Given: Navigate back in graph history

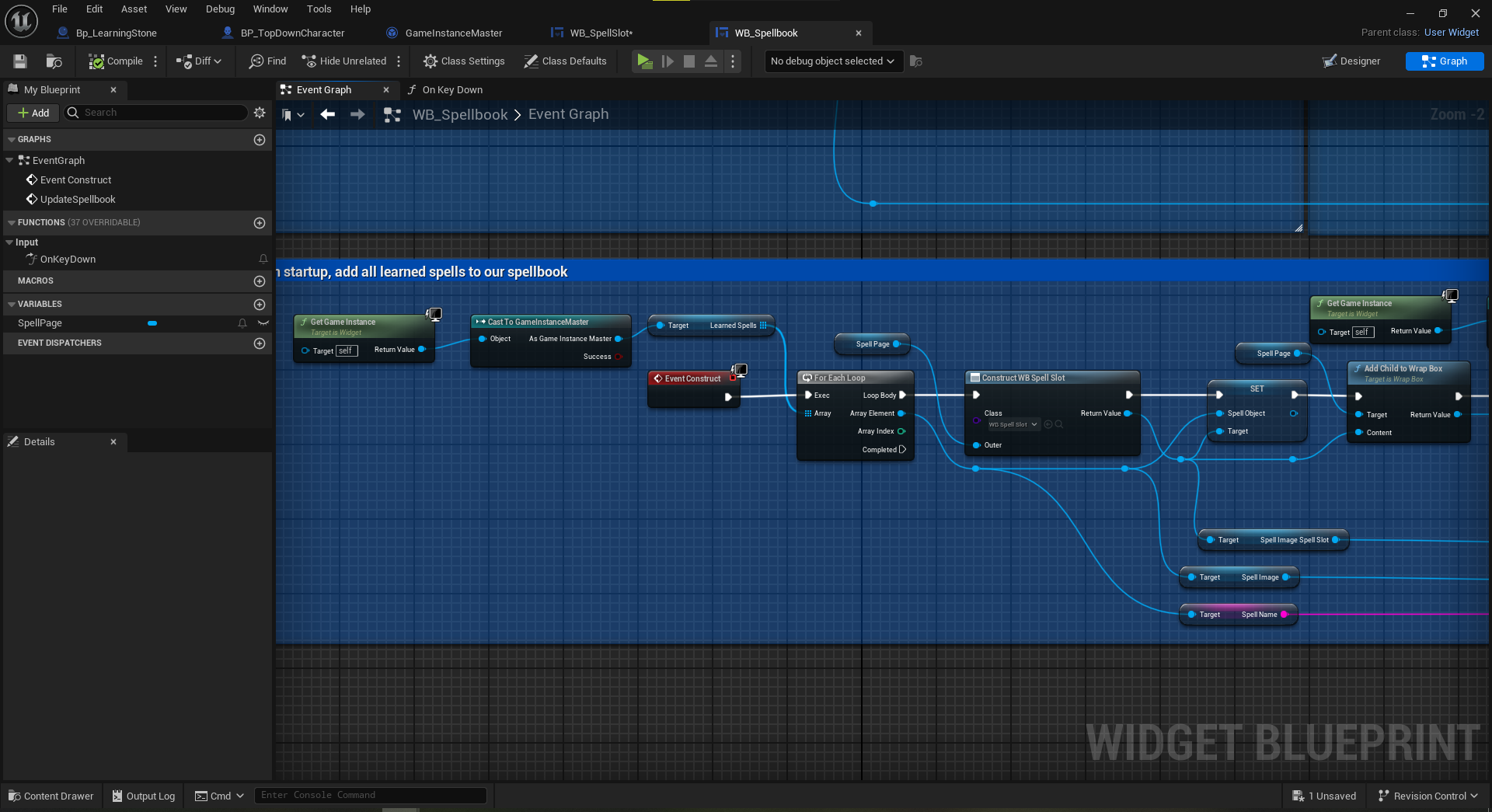Looking at the screenshot, I should click(328, 115).
